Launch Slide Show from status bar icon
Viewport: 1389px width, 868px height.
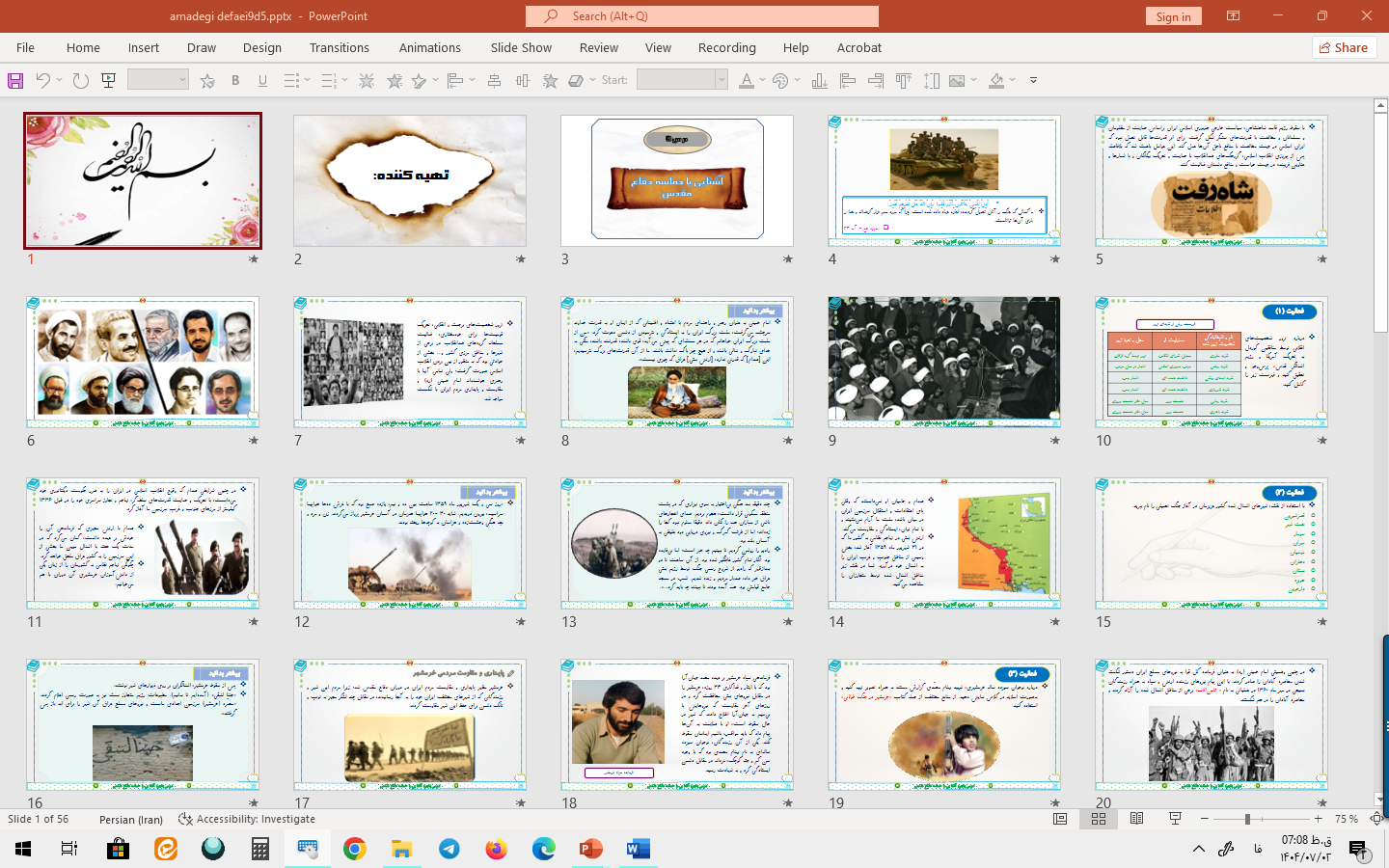point(1175,819)
